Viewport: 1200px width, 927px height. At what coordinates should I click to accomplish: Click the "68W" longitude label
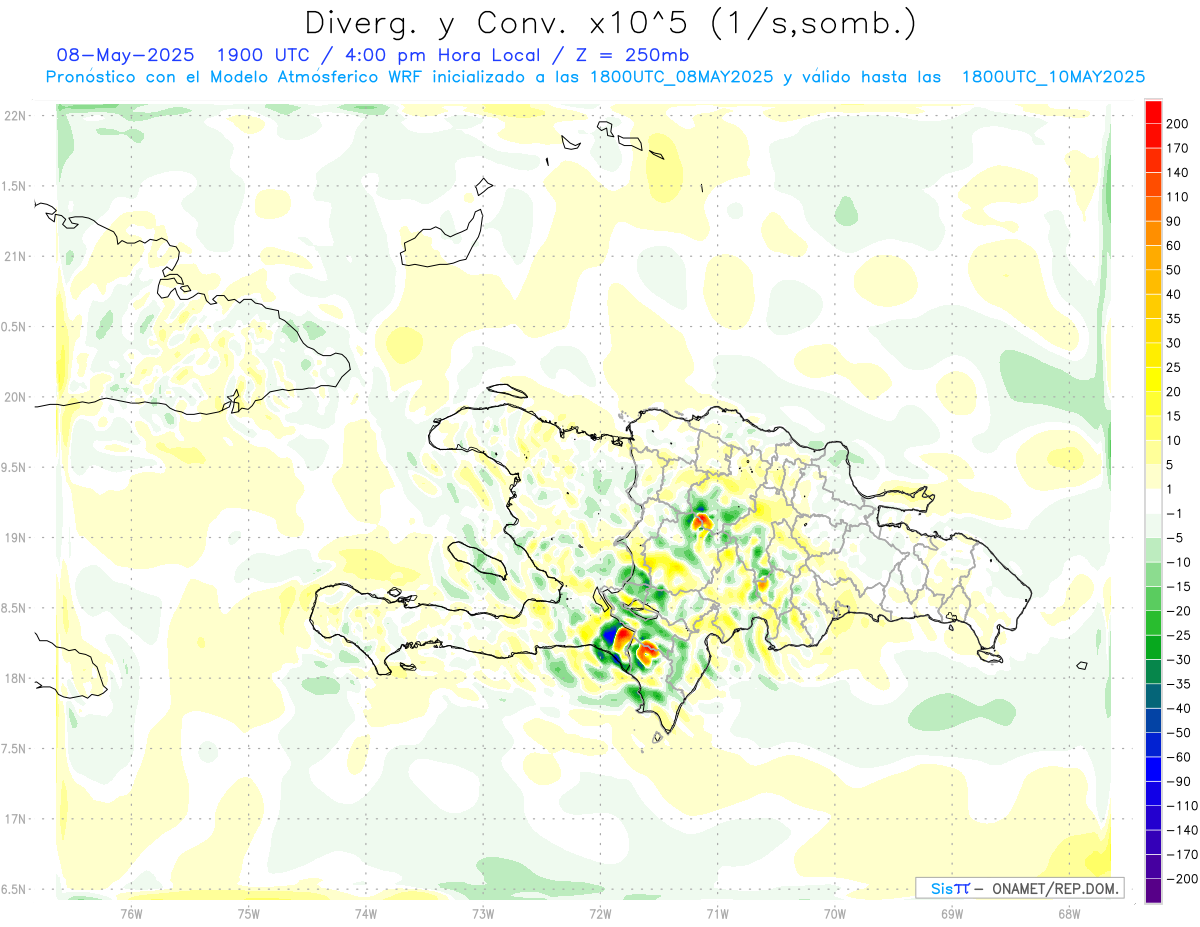(1069, 913)
